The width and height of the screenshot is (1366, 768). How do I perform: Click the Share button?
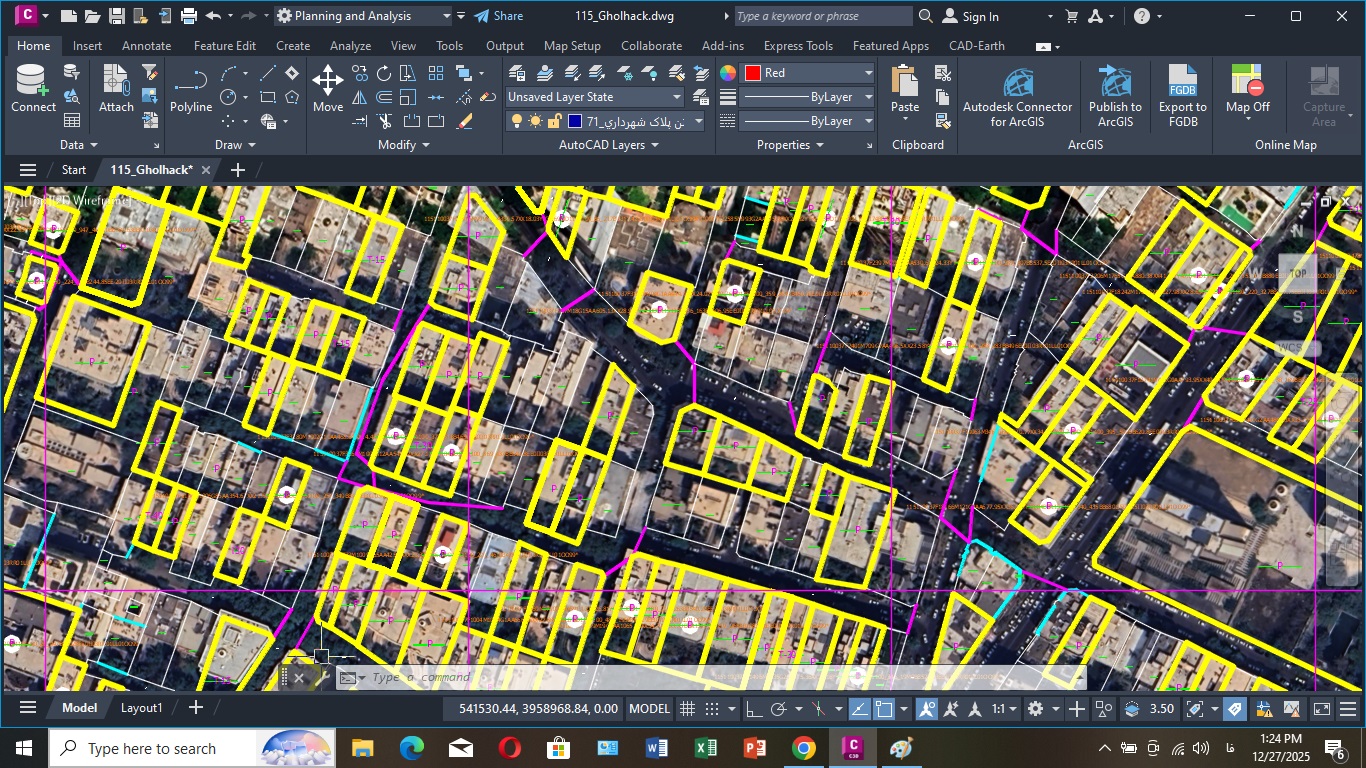498,16
